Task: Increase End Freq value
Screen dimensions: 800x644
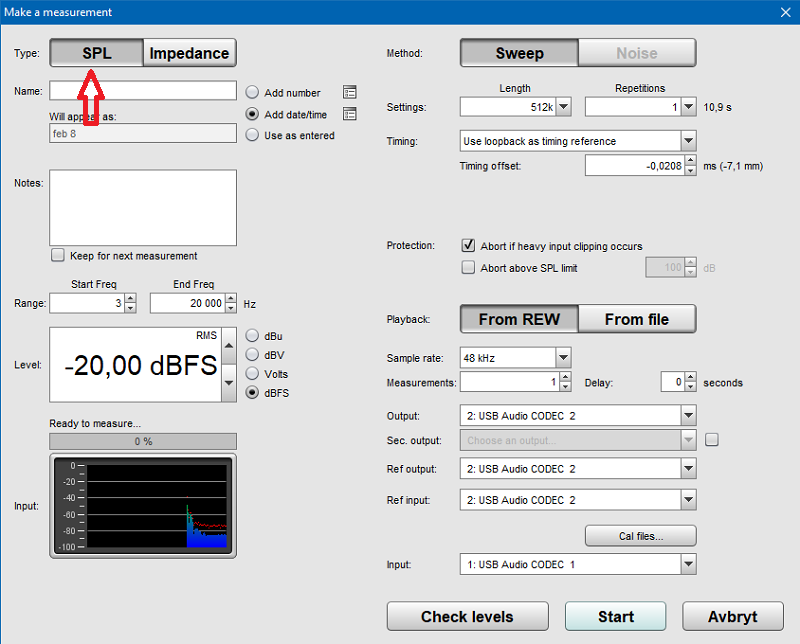Action: 231,299
